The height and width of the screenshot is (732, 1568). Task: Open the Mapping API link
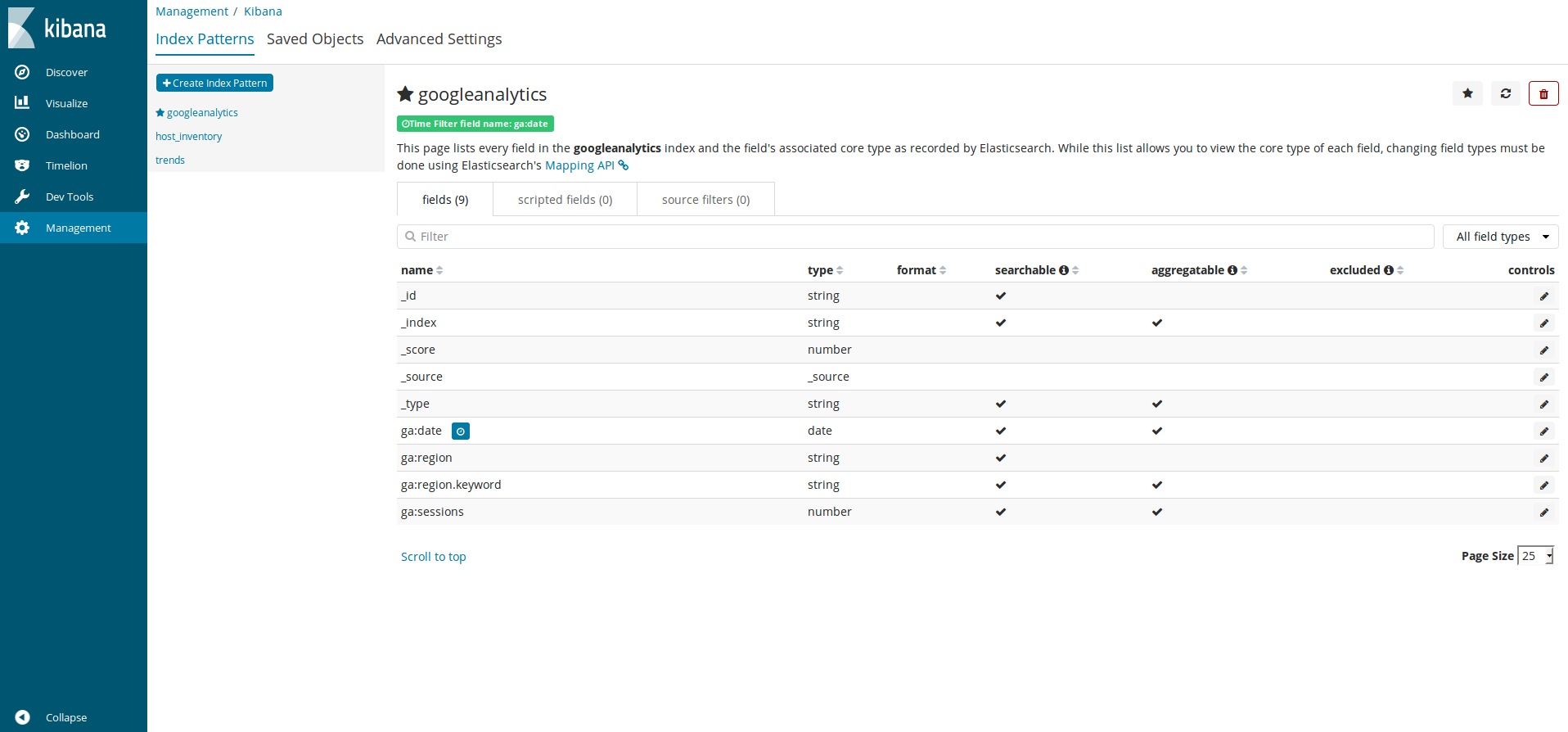click(587, 165)
